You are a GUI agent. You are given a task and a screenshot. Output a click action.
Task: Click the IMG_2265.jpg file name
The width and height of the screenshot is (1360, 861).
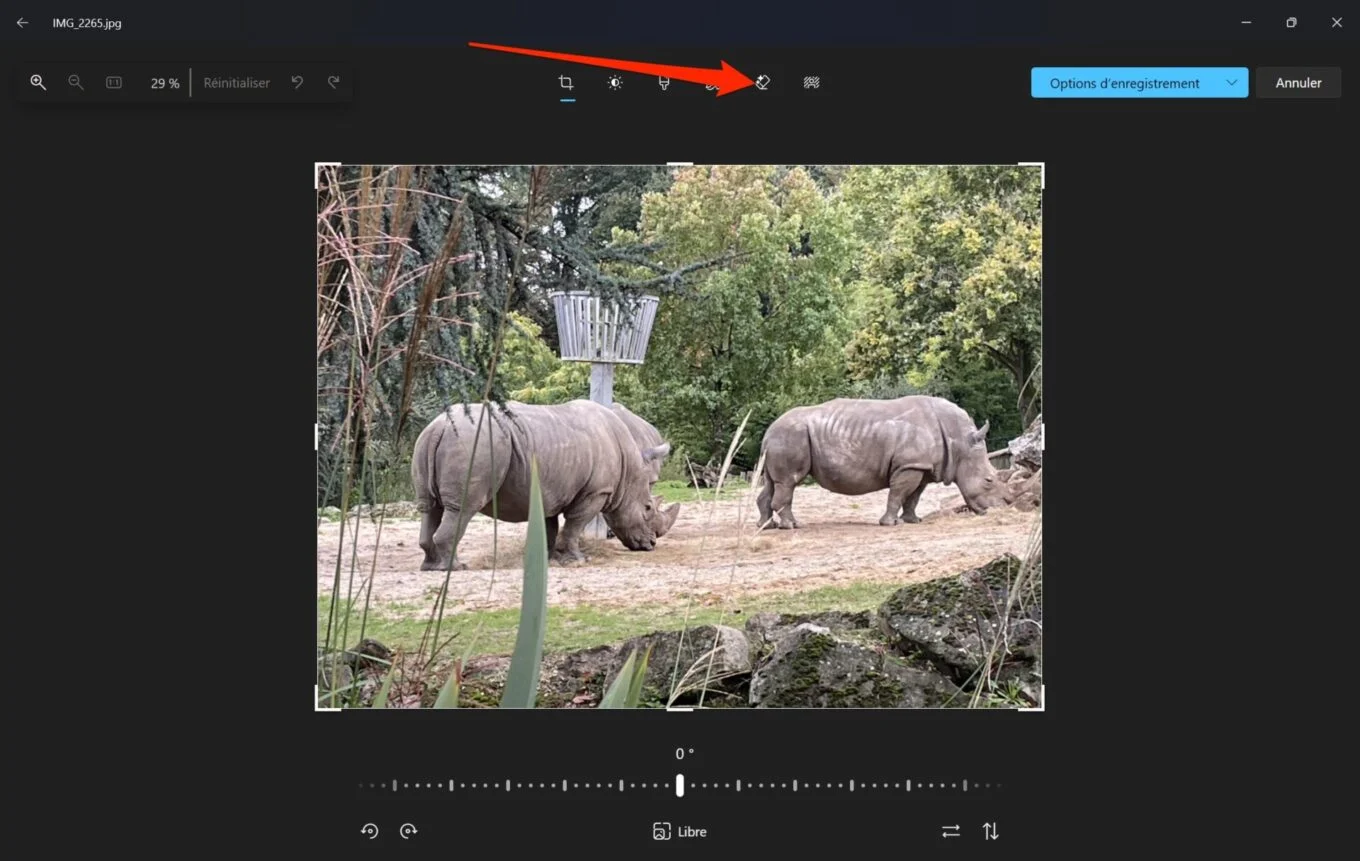click(87, 23)
